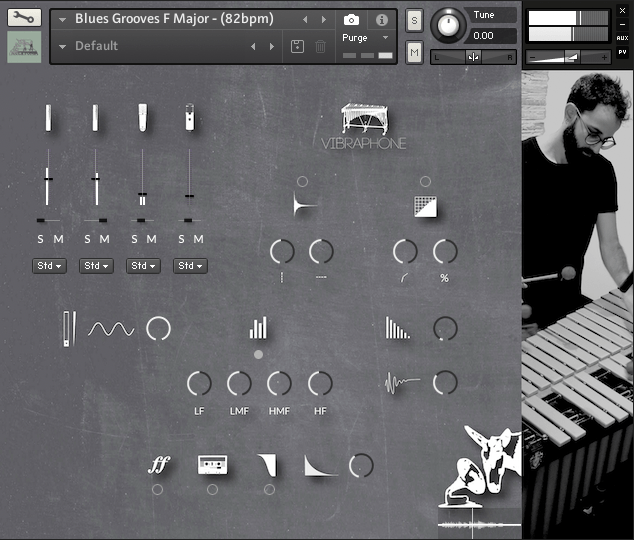The width and height of the screenshot is (634, 540).
Task: Click the reverb impulse icon
Action: point(305,205)
